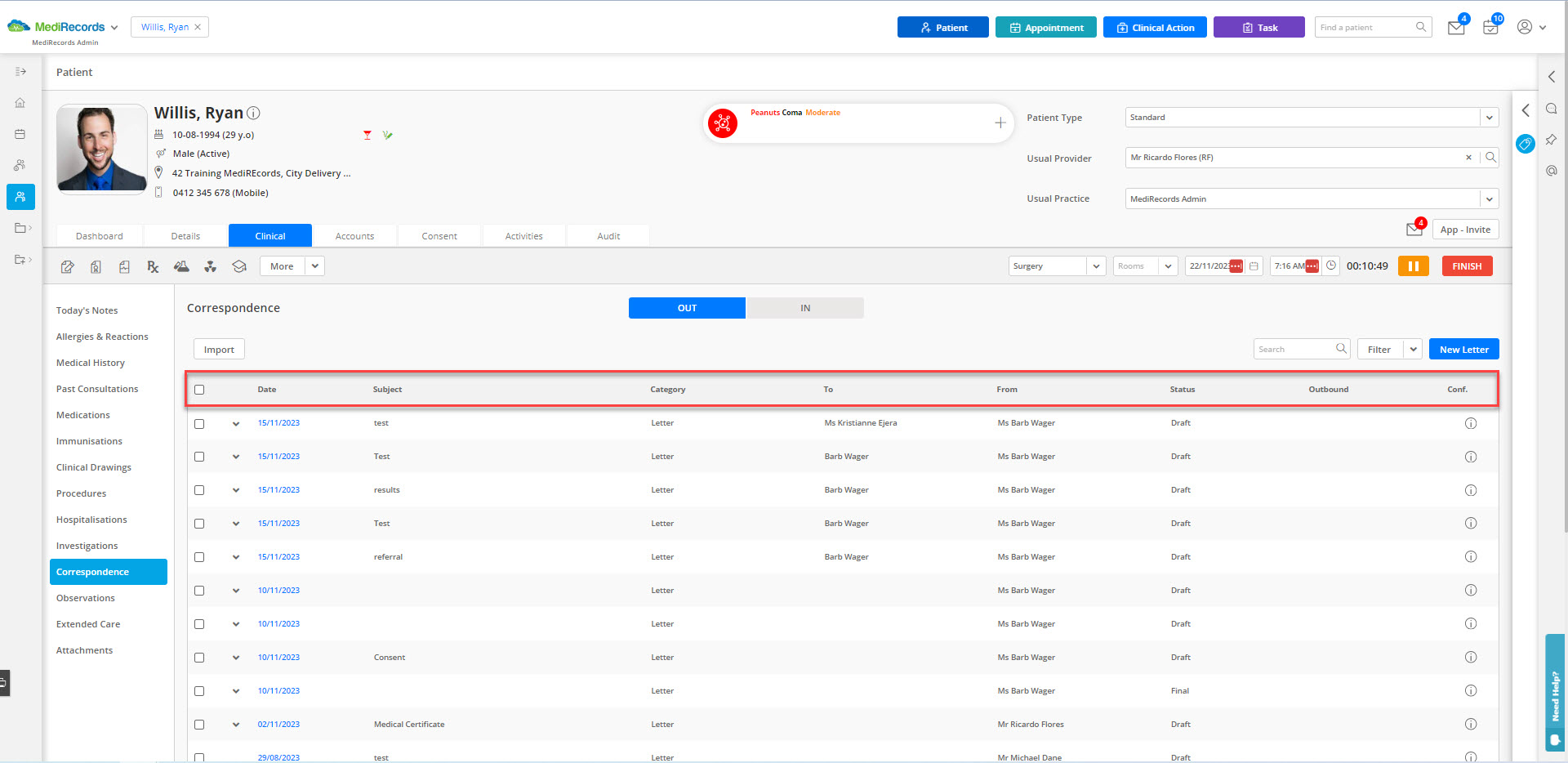Check the box for the 'results' letter row
This screenshot has width=1568, height=763.
pos(199,490)
